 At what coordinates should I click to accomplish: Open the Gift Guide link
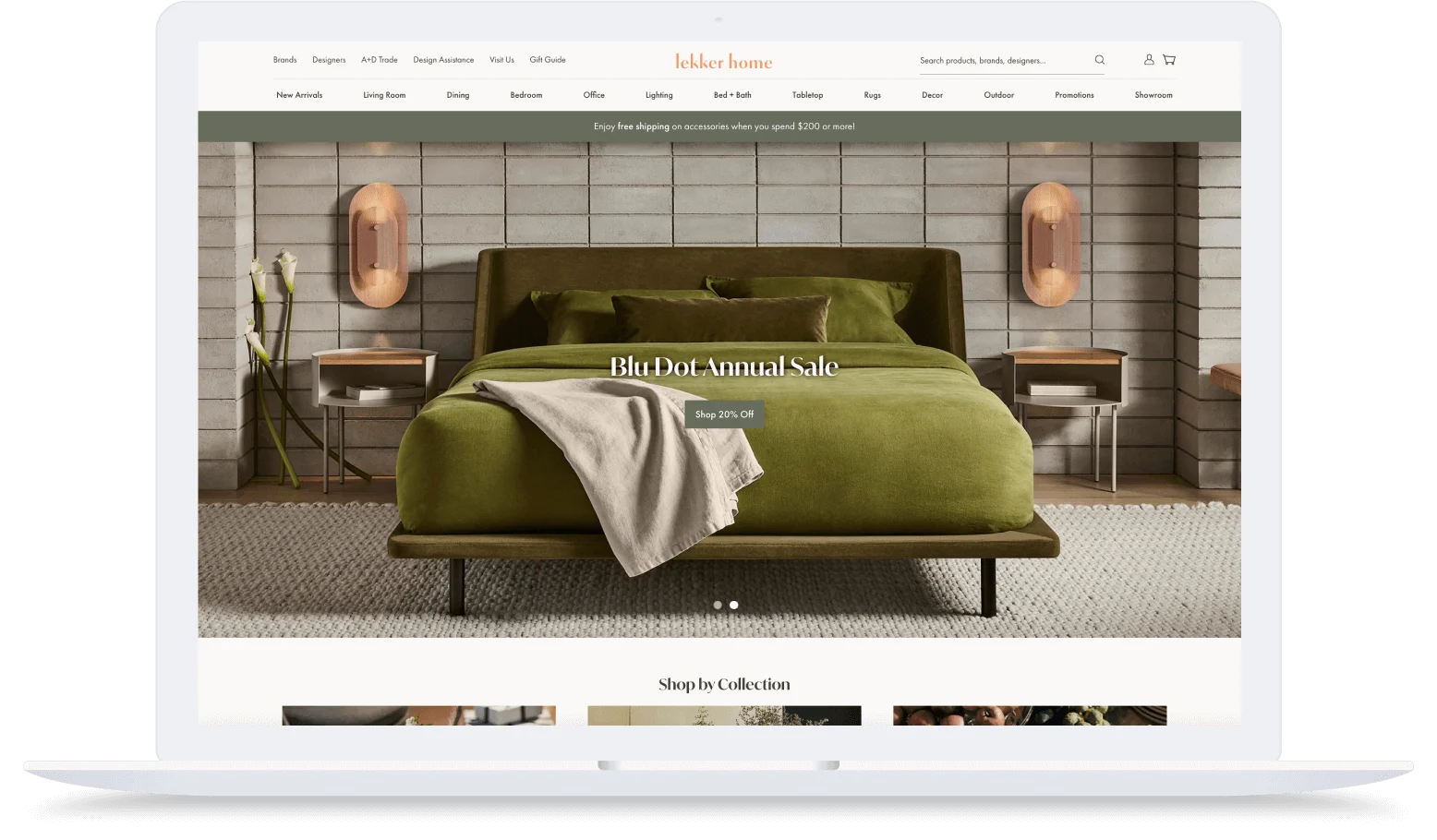[x=548, y=60]
